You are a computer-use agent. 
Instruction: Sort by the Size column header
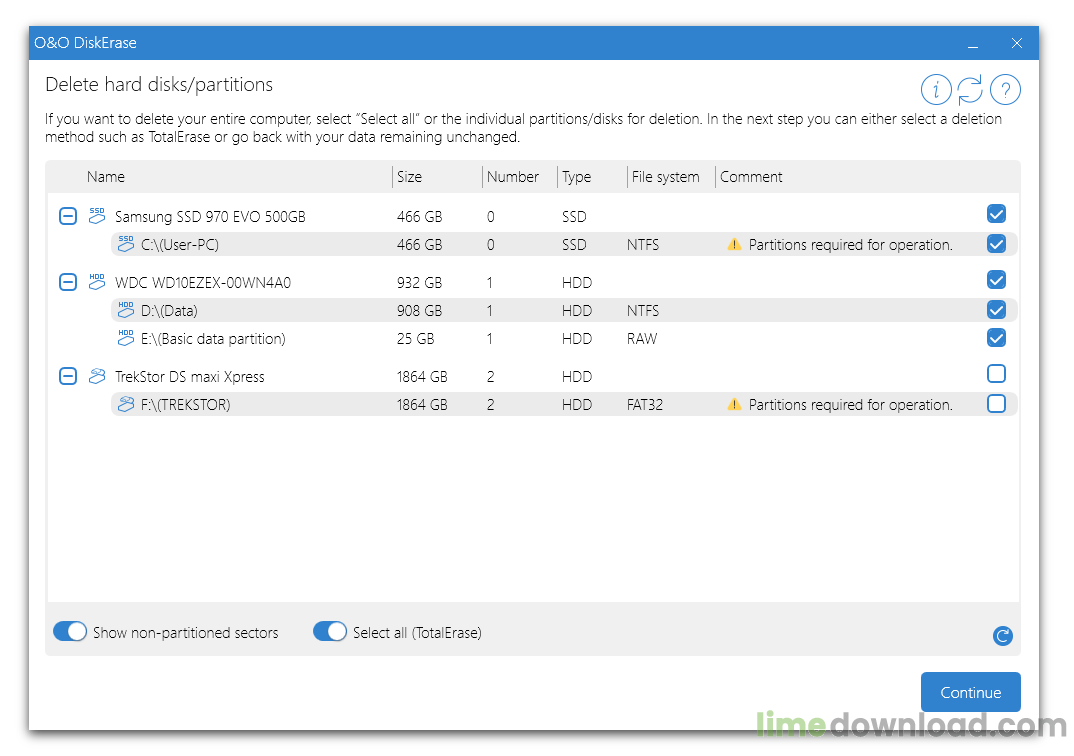tap(410, 177)
